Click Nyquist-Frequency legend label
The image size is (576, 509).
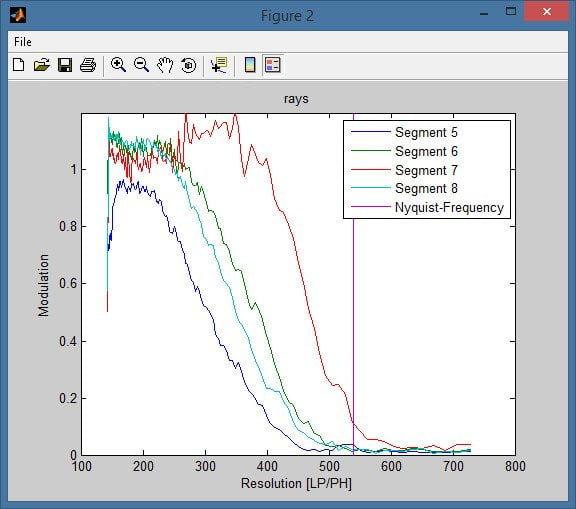(x=449, y=207)
